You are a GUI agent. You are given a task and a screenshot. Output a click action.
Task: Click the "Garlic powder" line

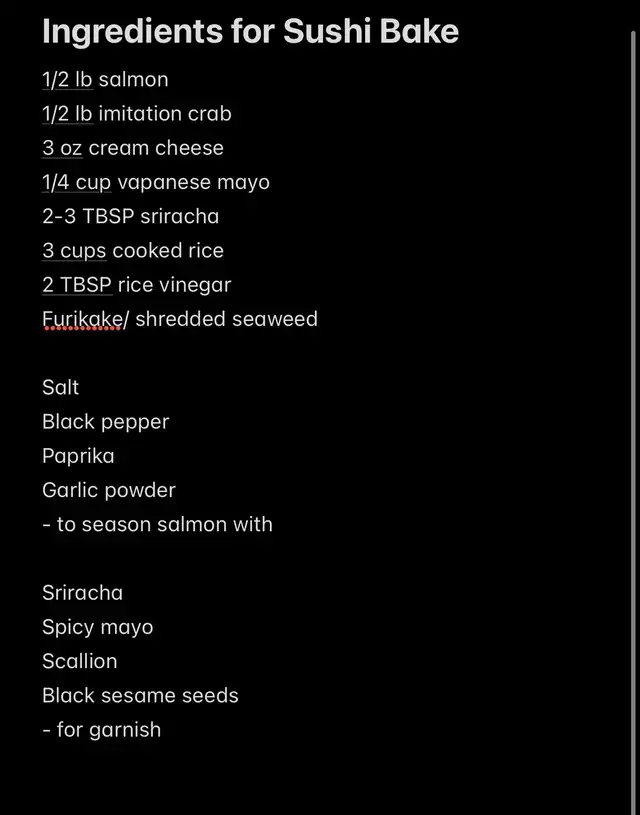coord(109,490)
